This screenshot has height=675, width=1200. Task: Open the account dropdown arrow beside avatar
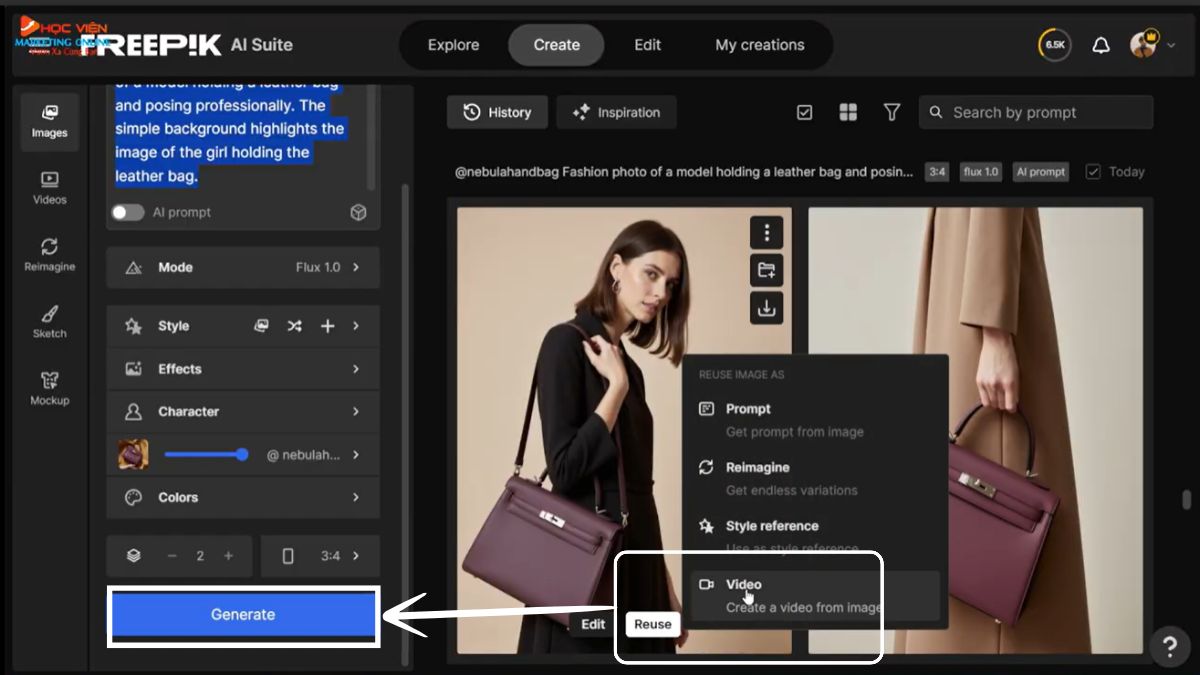coord(1171,45)
